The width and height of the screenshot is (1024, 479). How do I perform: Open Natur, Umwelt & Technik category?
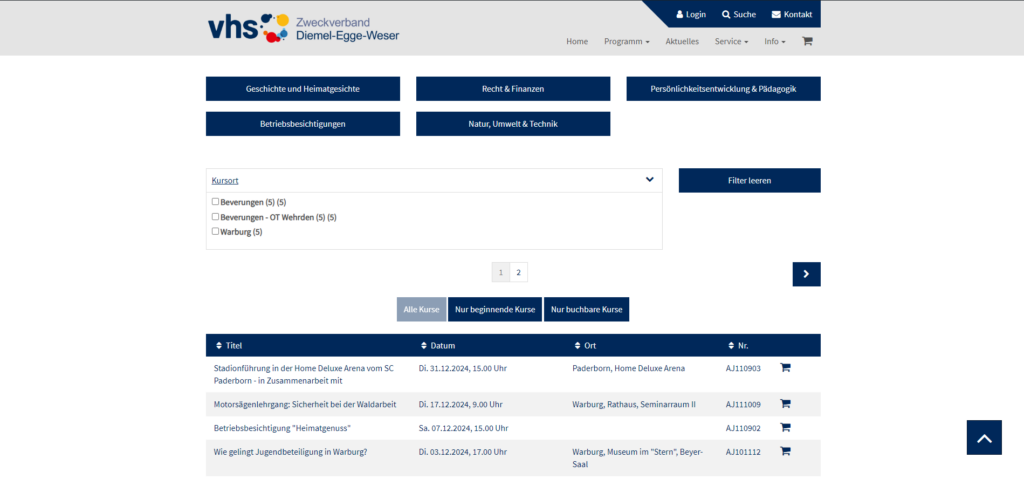[x=513, y=124]
